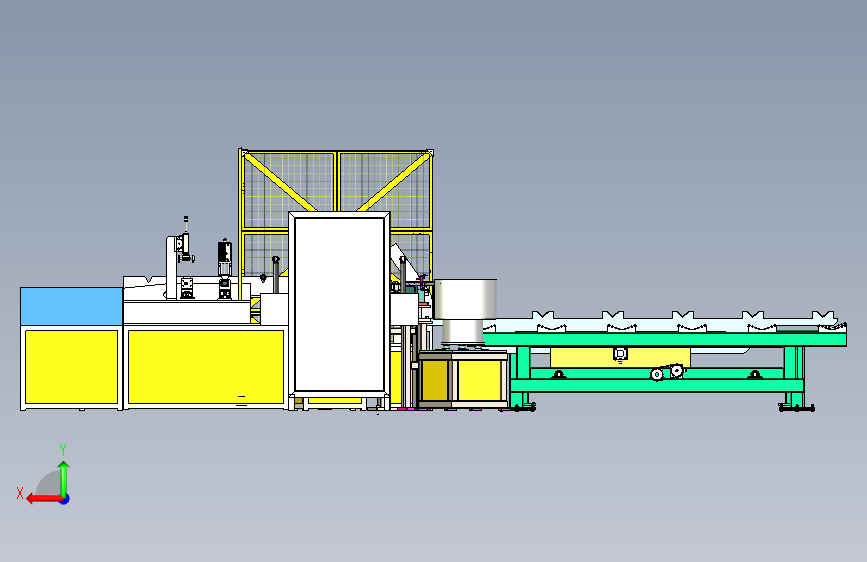The width and height of the screenshot is (867, 562).
Task: Pick the left mesh panel of the yellow safety fence
Action: [x=289, y=191]
